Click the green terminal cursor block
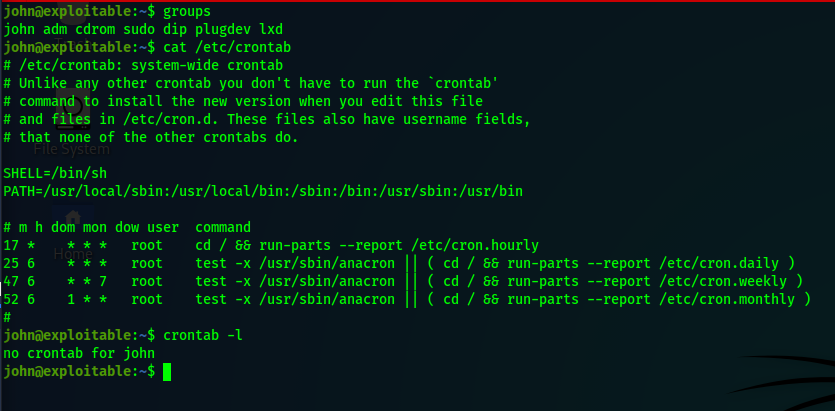835x411 pixels. pos(168,371)
